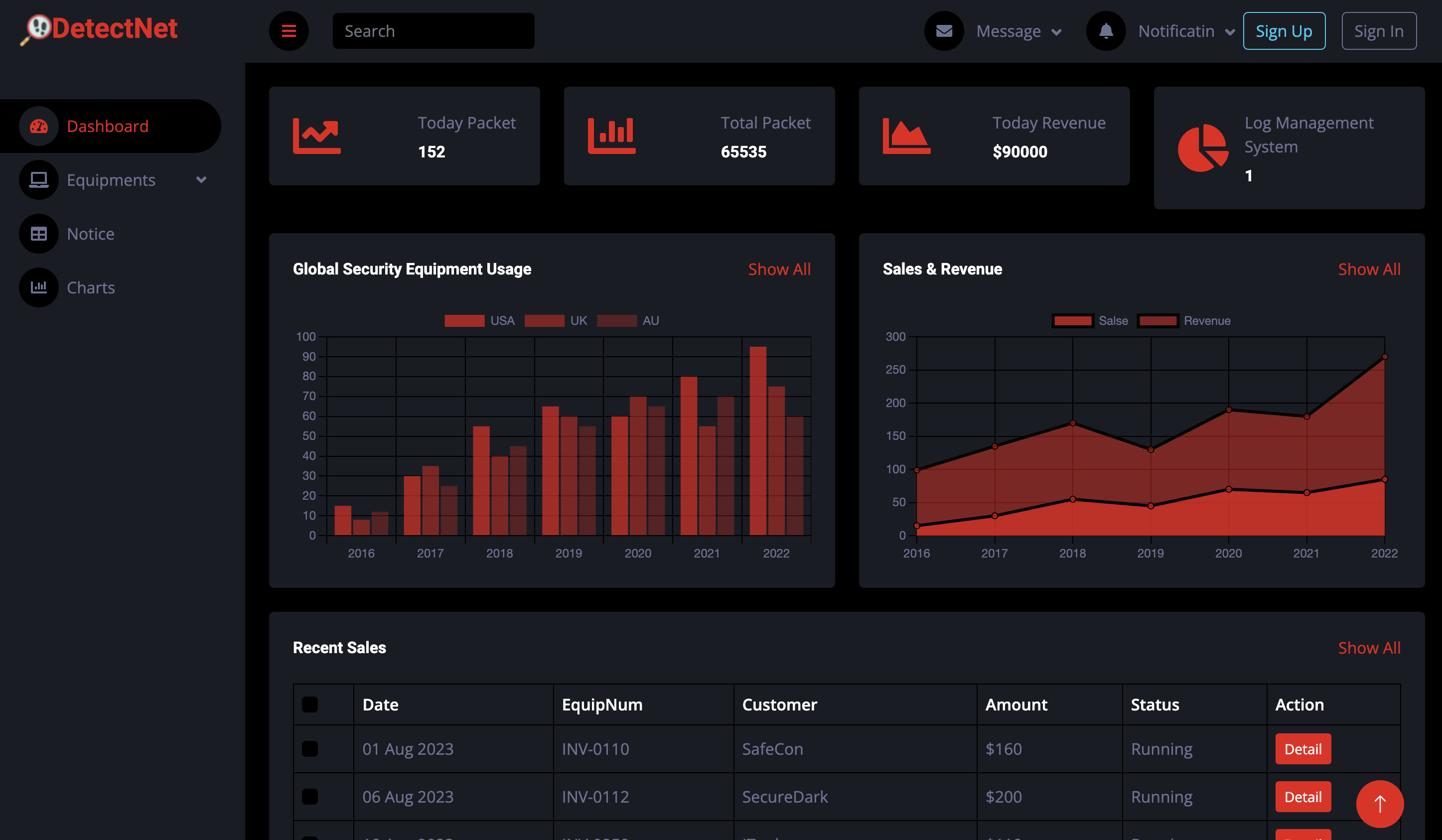Toggle the select-all checkbox in table header
The width and height of the screenshot is (1442, 840).
pyautogui.click(x=309, y=704)
